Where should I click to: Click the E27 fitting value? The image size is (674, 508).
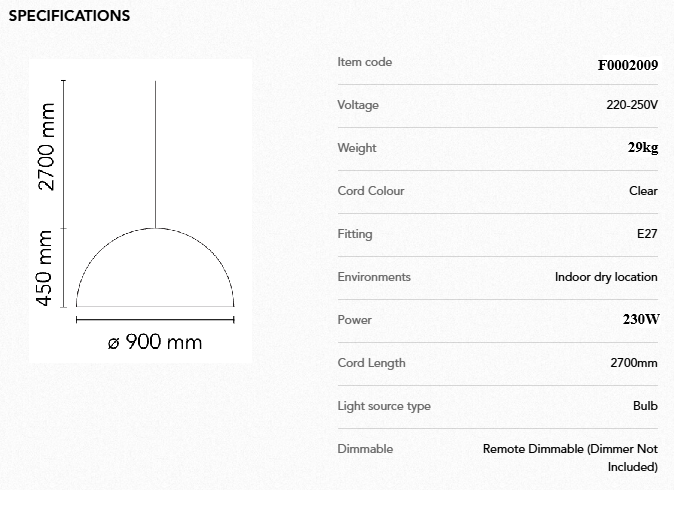click(x=647, y=234)
